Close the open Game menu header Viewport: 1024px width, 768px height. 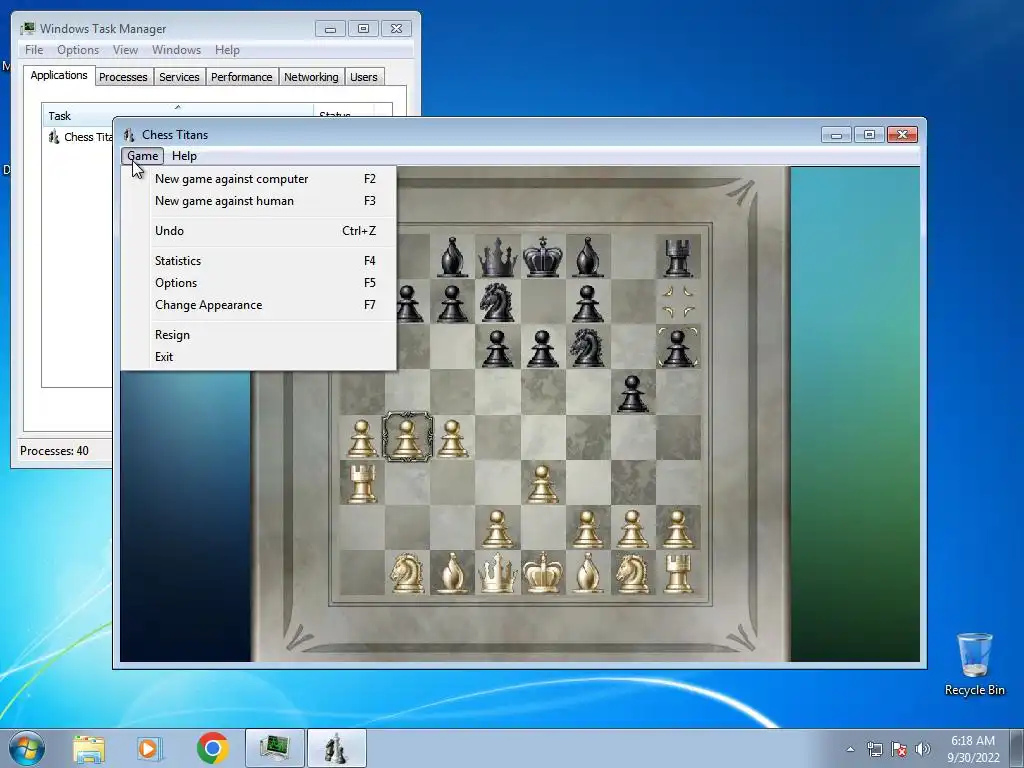point(142,156)
